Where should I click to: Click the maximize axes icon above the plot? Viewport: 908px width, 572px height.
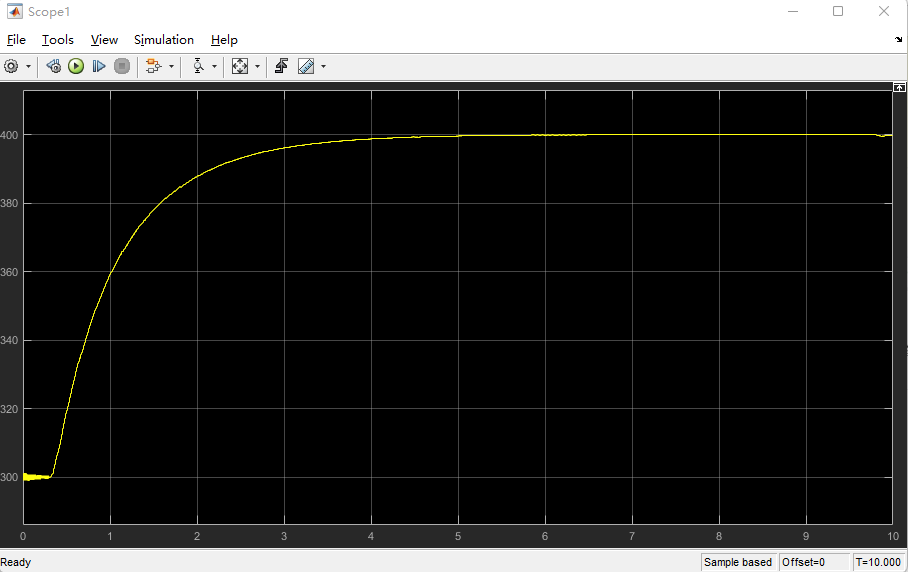coord(899,87)
